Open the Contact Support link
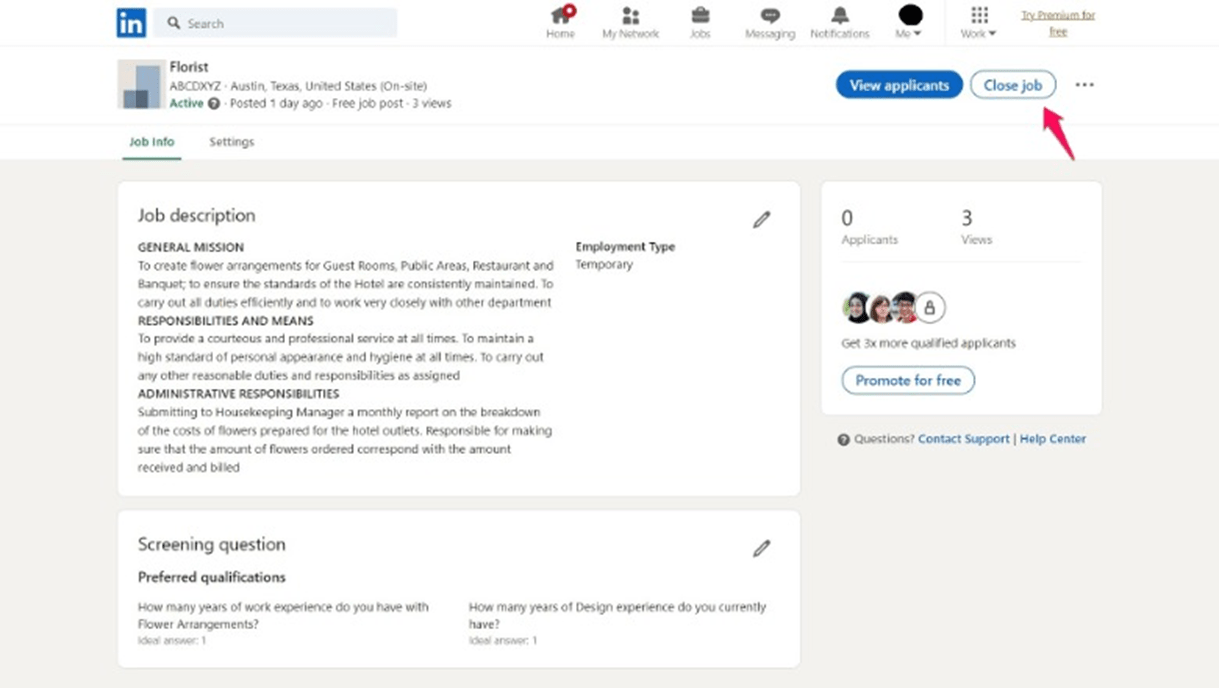This screenshot has width=1219, height=688. coord(963,439)
